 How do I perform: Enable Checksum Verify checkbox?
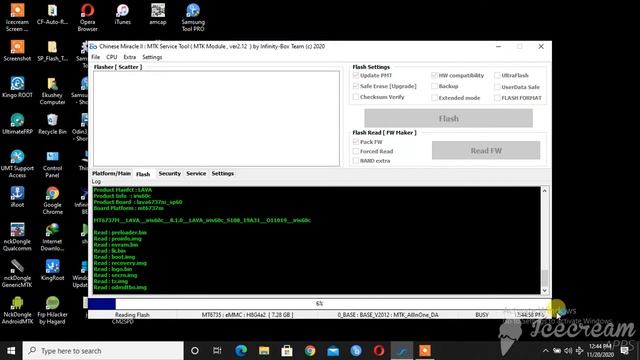[x=356, y=97]
